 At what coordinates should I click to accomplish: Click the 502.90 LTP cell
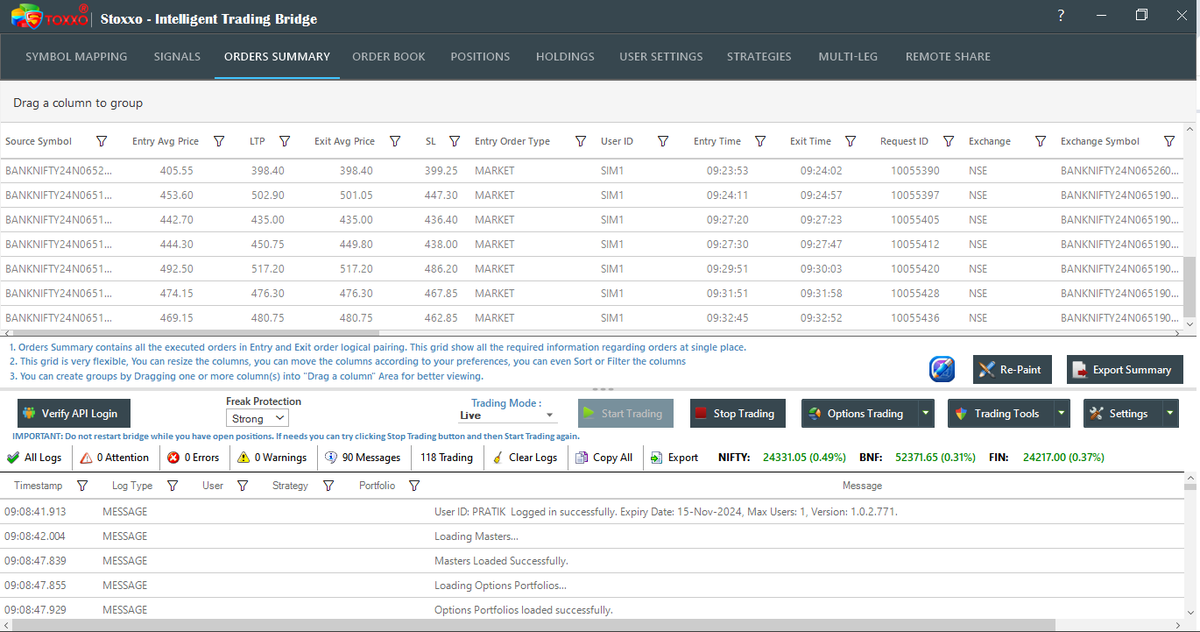coord(267,195)
